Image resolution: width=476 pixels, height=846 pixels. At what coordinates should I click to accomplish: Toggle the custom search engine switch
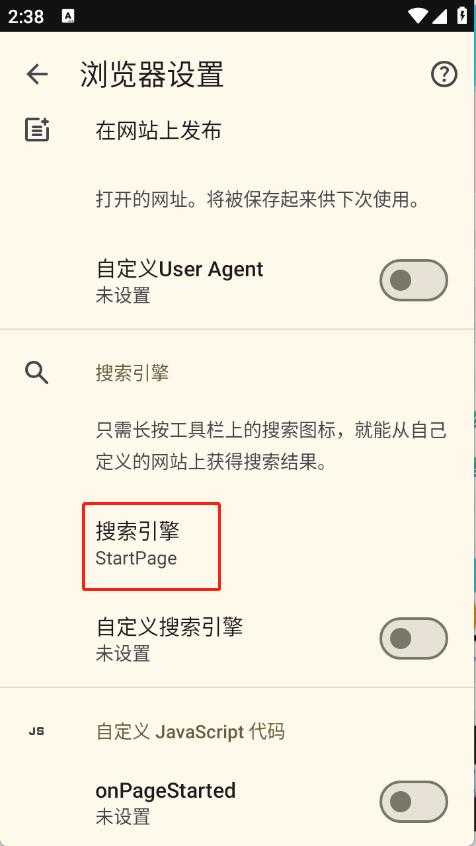413,639
